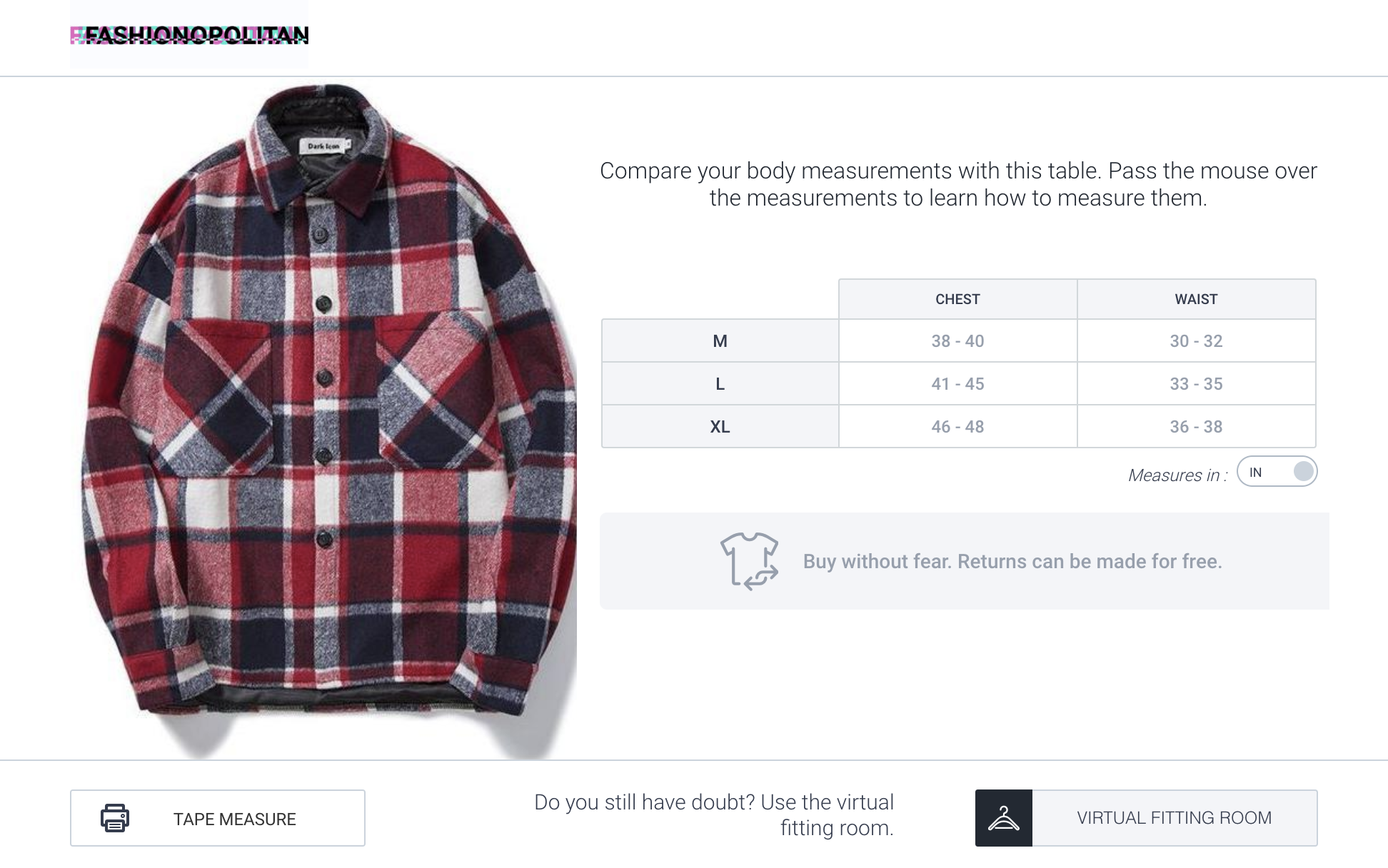This screenshot has height=868, width=1388.
Task: Click the shirt return icon
Action: [750, 561]
